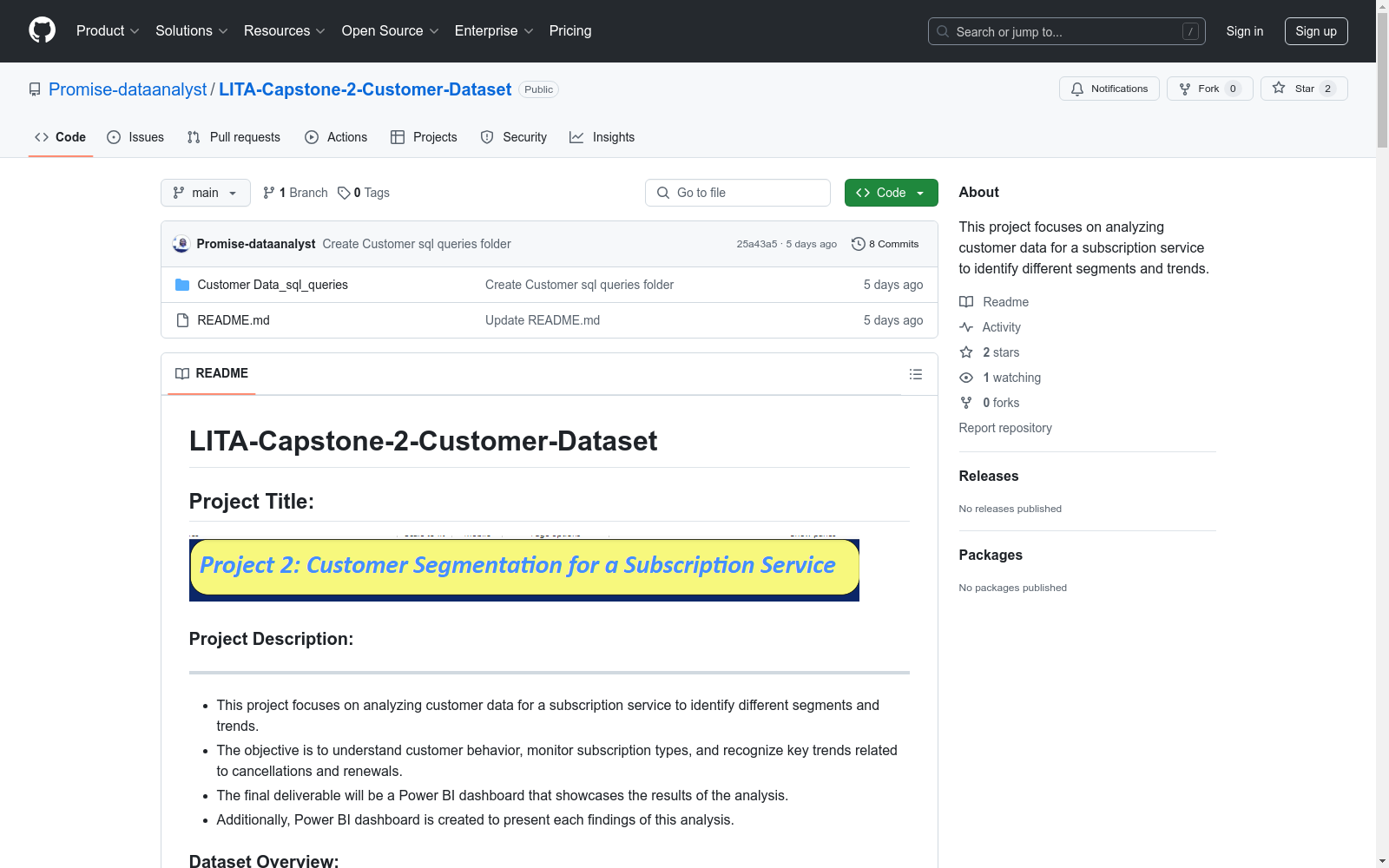Click the eye icon beside 1 watching

[966, 378]
